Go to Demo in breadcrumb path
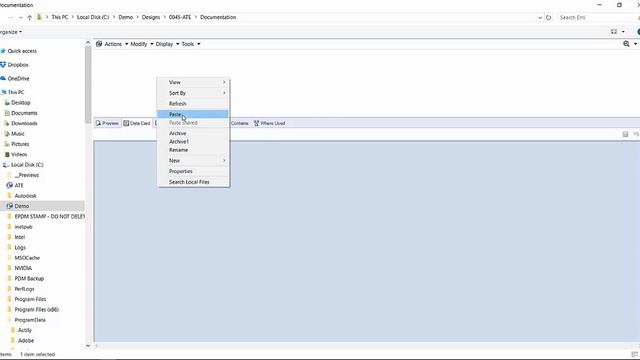 (x=126, y=18)
